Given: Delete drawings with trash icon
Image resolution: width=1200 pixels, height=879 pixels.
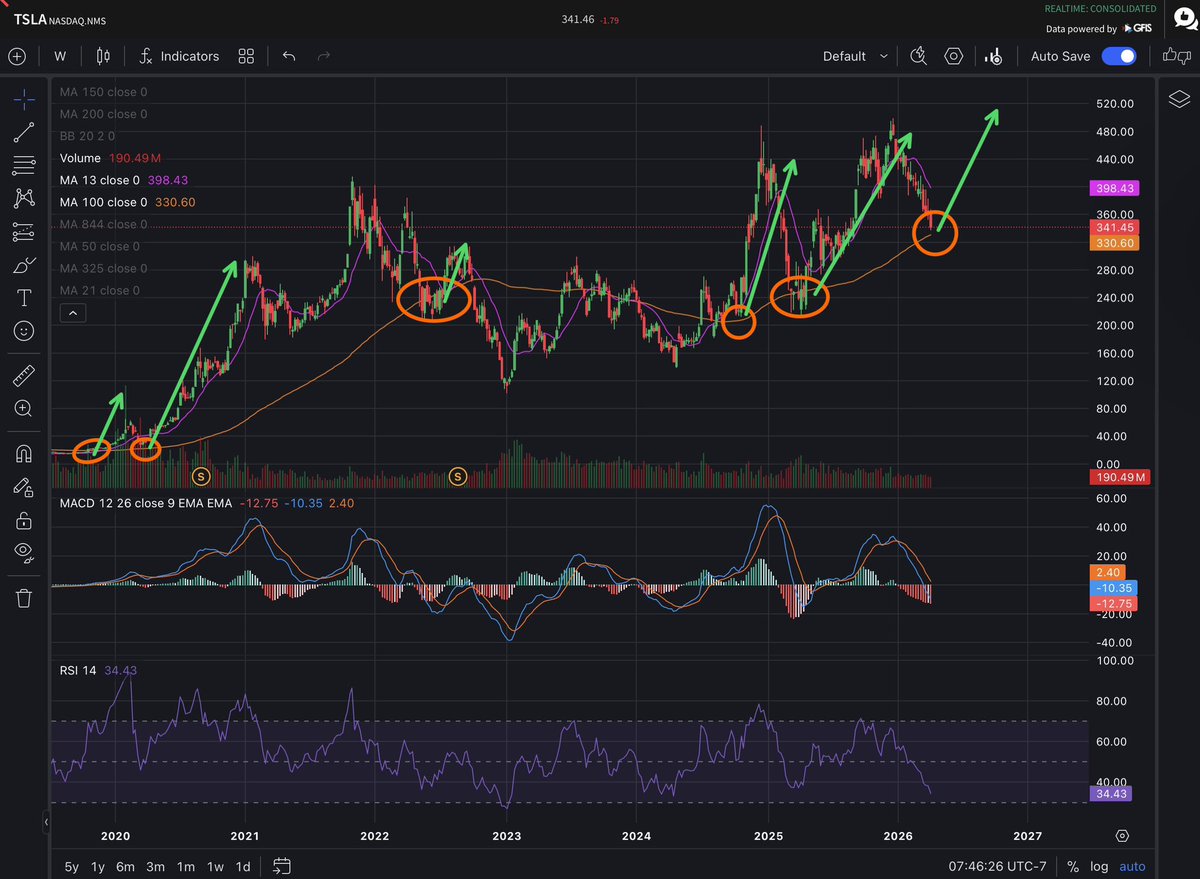Looking at the screenshot, I should [x=25, y=598].
